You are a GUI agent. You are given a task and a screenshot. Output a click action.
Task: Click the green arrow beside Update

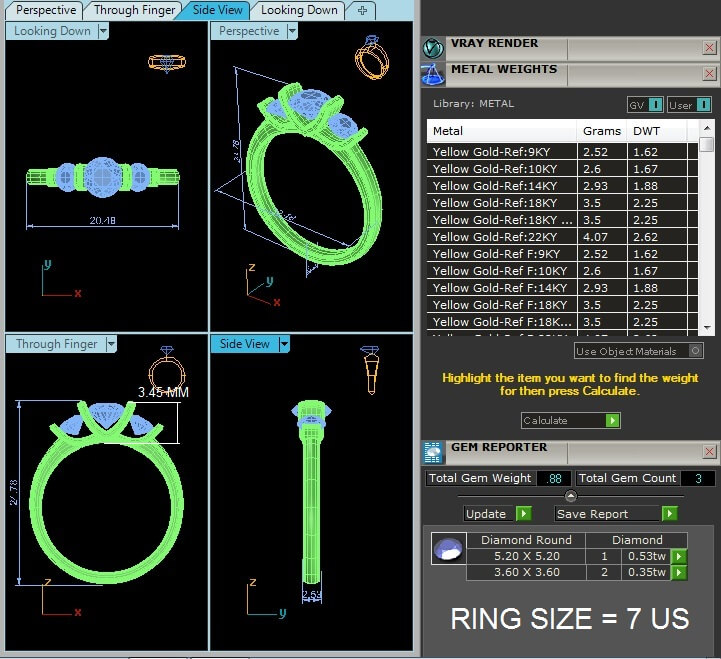coord(523,514)
